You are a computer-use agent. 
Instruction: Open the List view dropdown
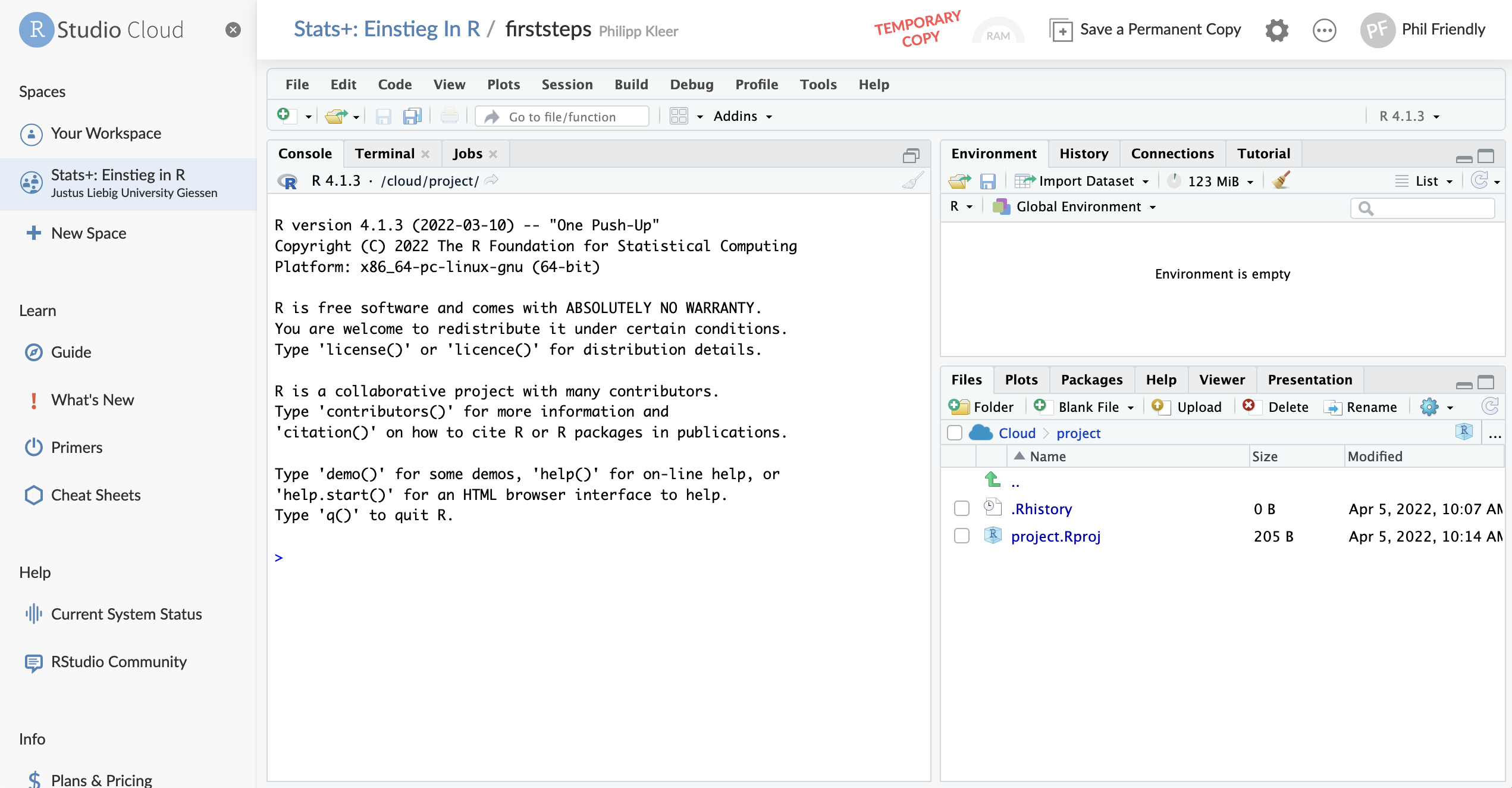coord(1425,181)
